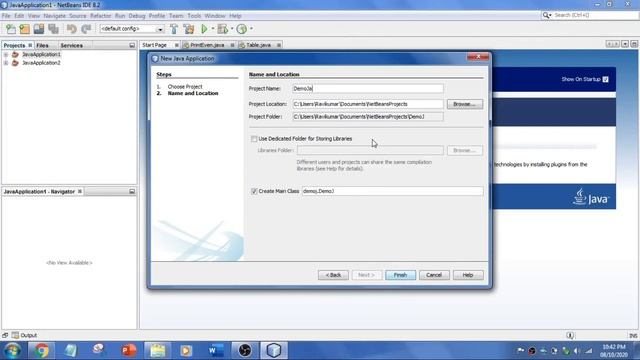This screenshot has height=360, width=640.
Task: Click the Finish button
Action: coord(400,275)
